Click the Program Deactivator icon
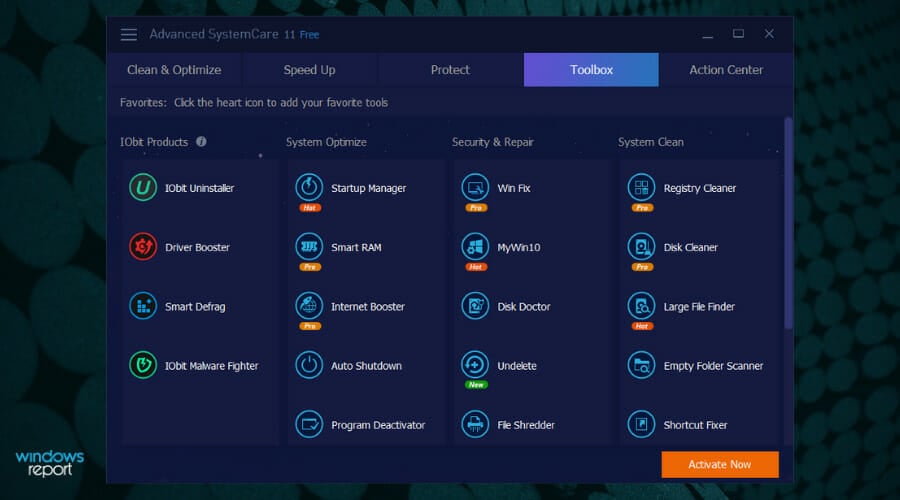 [309, 424]
